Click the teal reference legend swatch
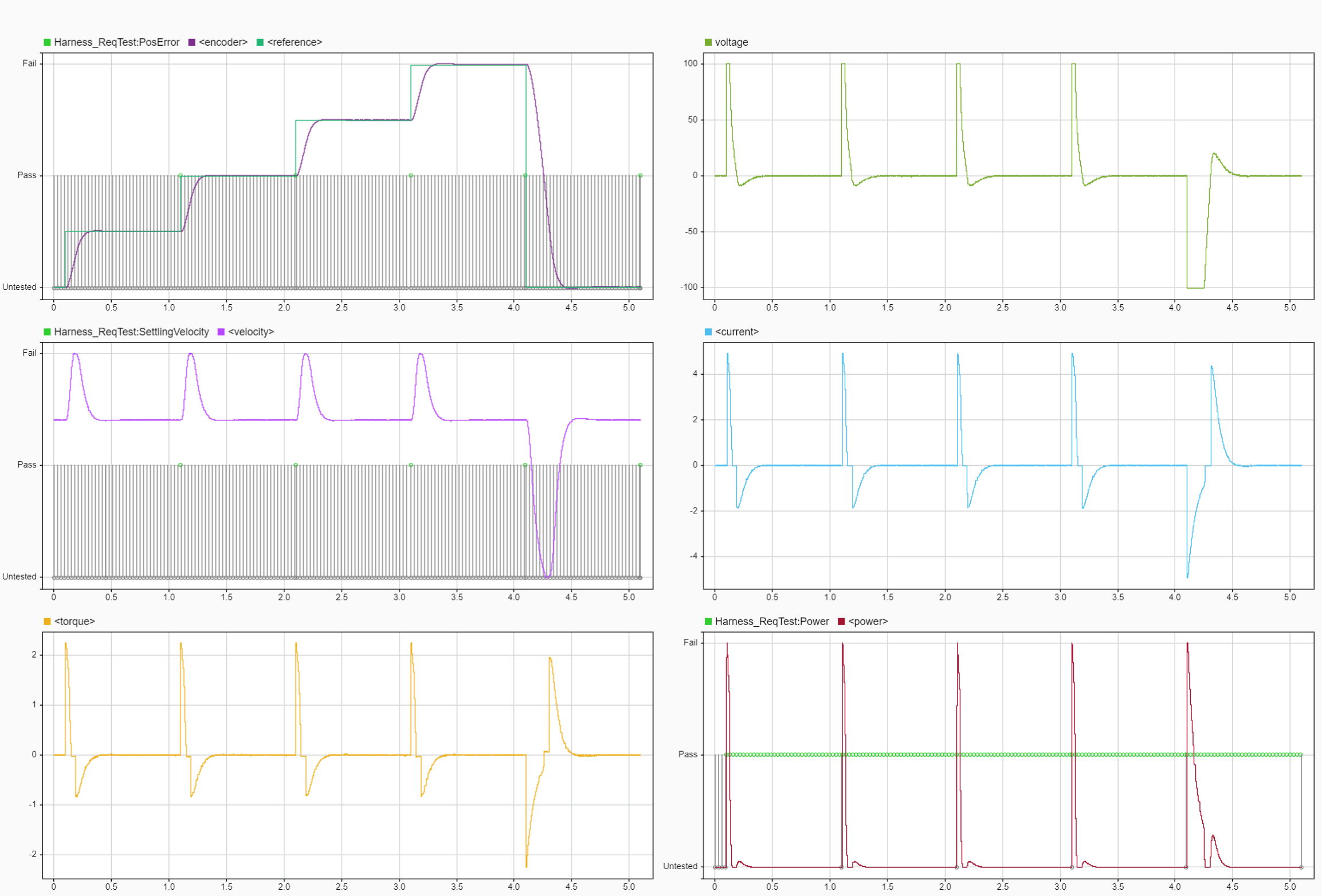 click(x=260, y=42)
